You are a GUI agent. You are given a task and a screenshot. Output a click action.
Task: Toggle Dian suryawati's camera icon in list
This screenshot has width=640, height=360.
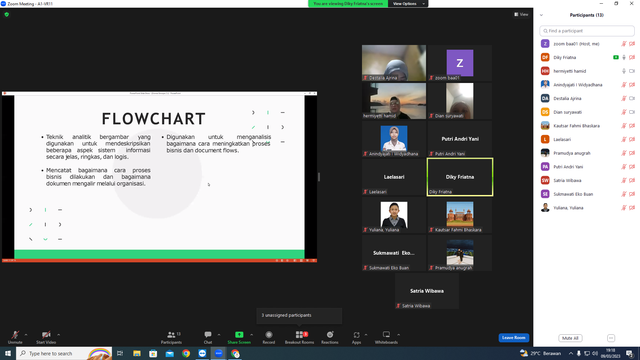[632, 112]
